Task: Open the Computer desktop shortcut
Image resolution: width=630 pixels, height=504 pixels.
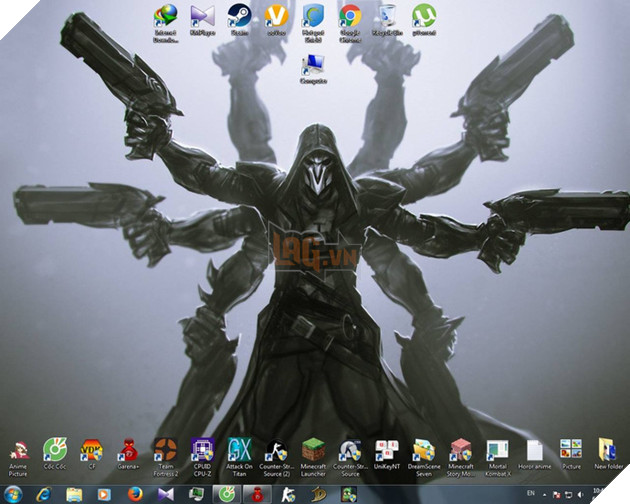Action: (313, 69)
